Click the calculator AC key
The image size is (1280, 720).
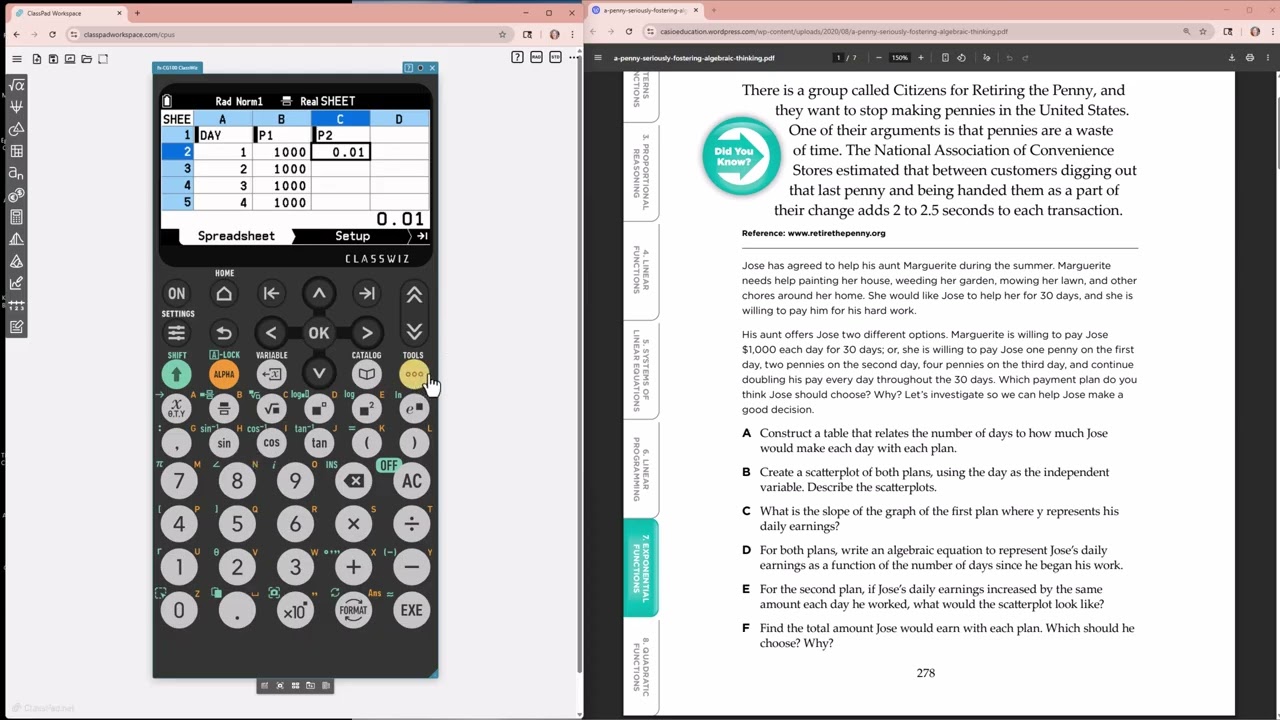(411, 481)
